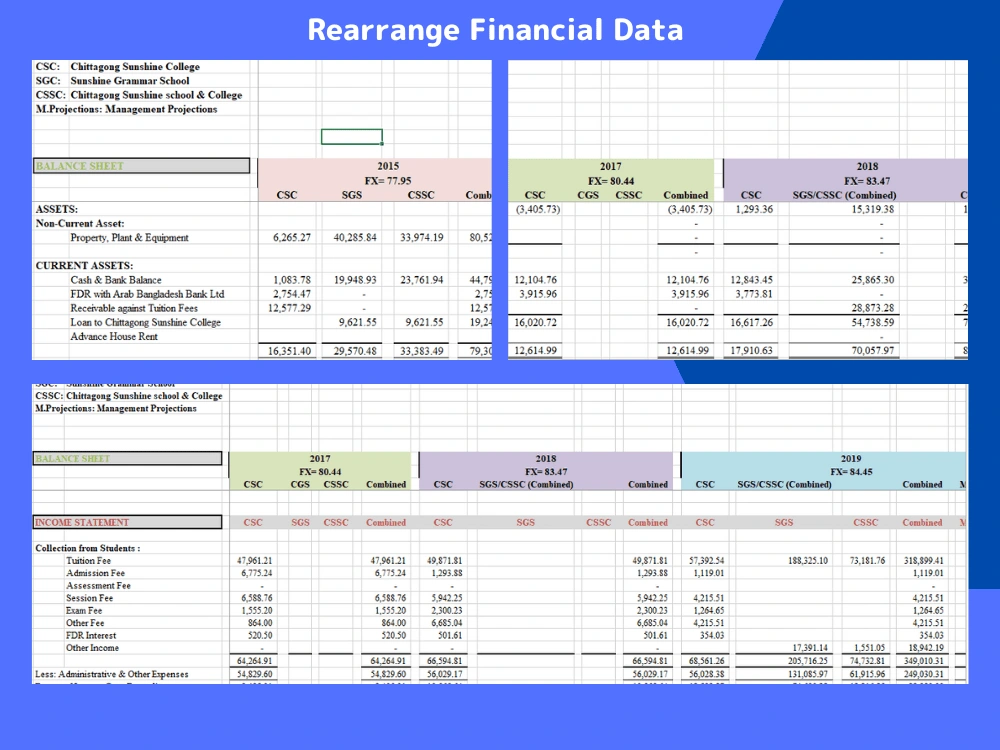
Task: Select cell containing 33,974.19
Action: pyautogui.click(x=421, y=237)
